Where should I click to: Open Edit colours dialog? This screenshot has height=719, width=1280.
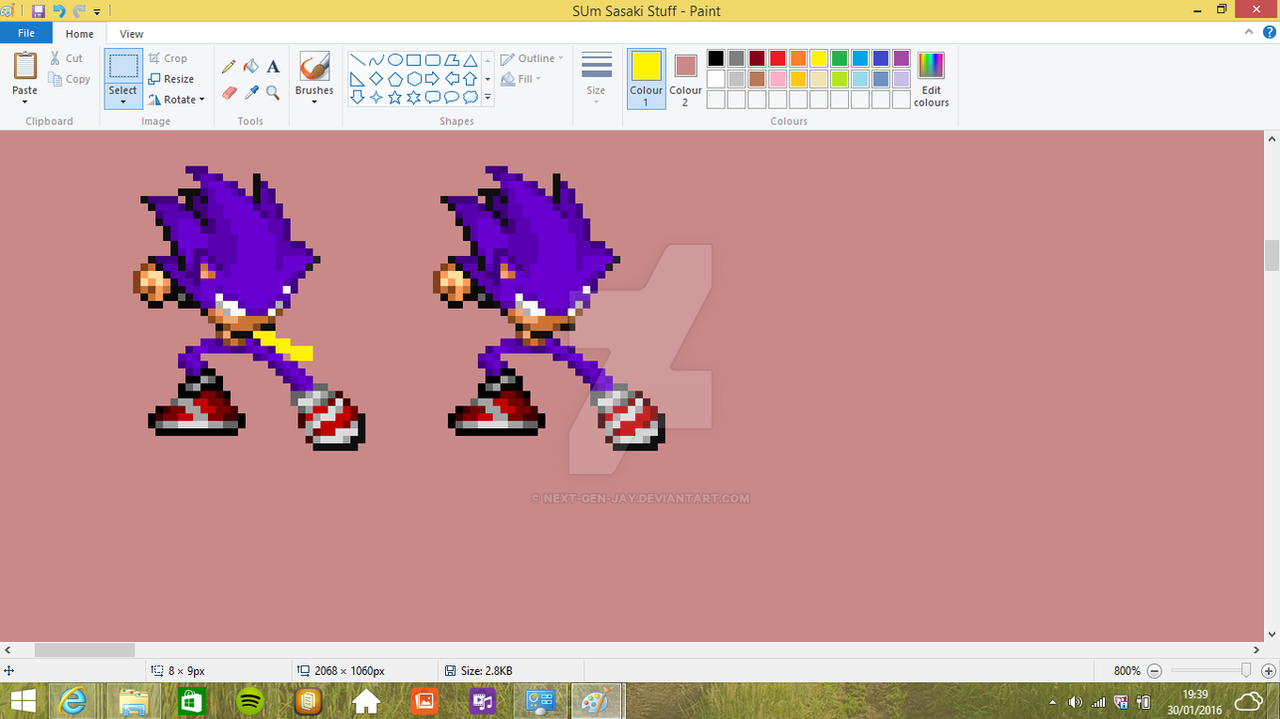[931, 79]
